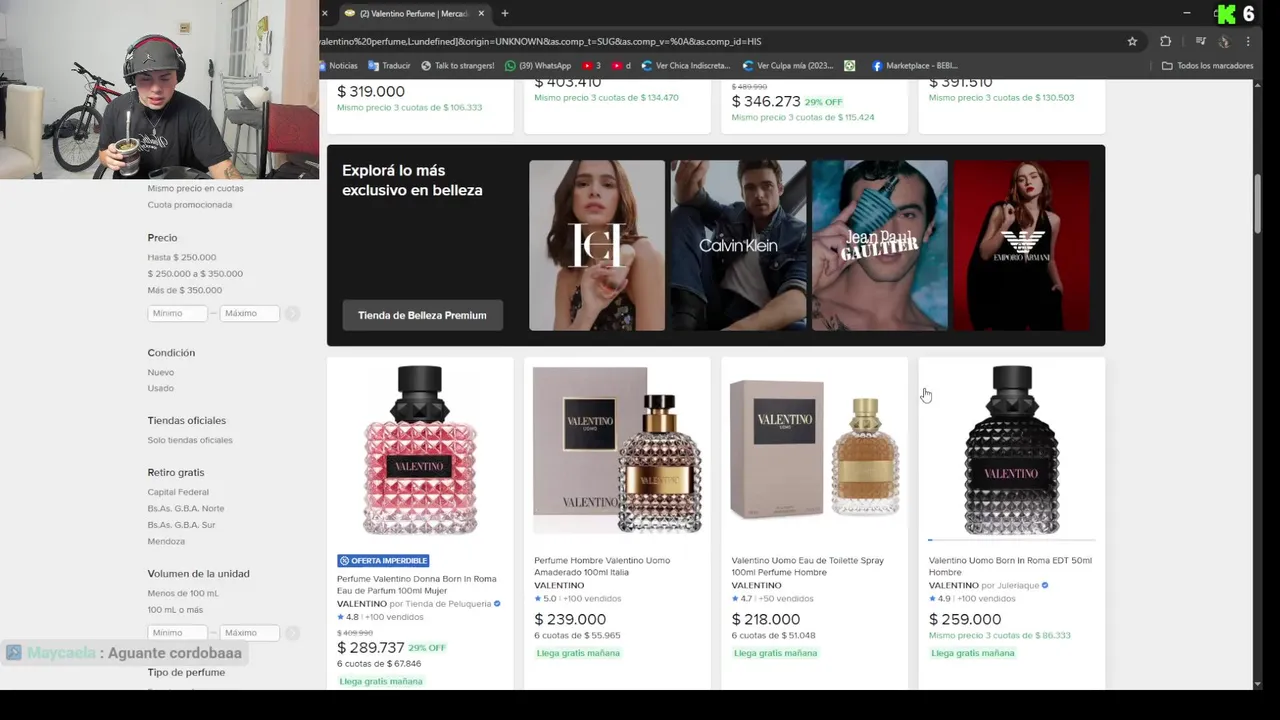Screen dimensions: 1280x720
Task: Apply the price range arrow button
Action: tap(292, 314)
